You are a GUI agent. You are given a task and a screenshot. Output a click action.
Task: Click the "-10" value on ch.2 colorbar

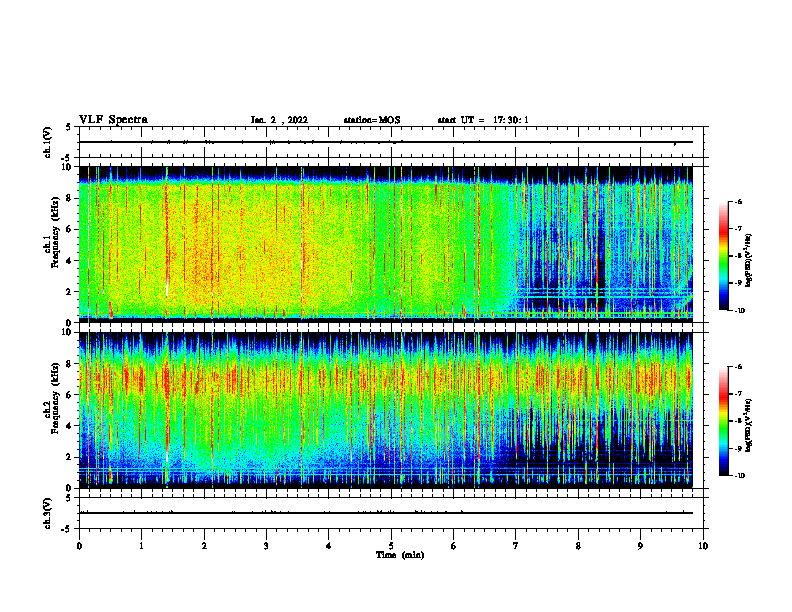click(739, 475)
